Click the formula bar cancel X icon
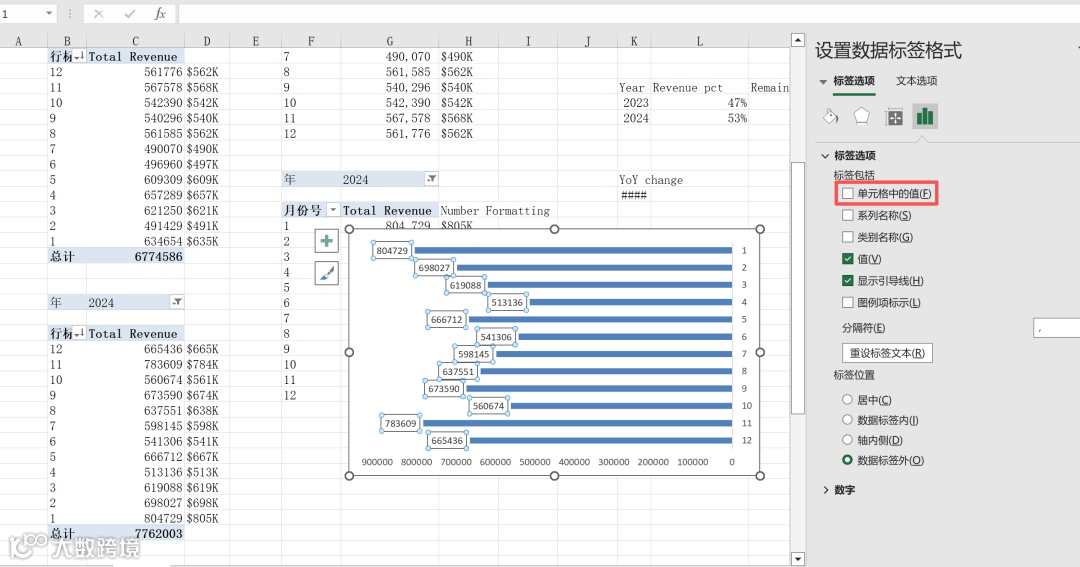The width and height of the screenshot is (1080, 567). (x=98, y=14)
